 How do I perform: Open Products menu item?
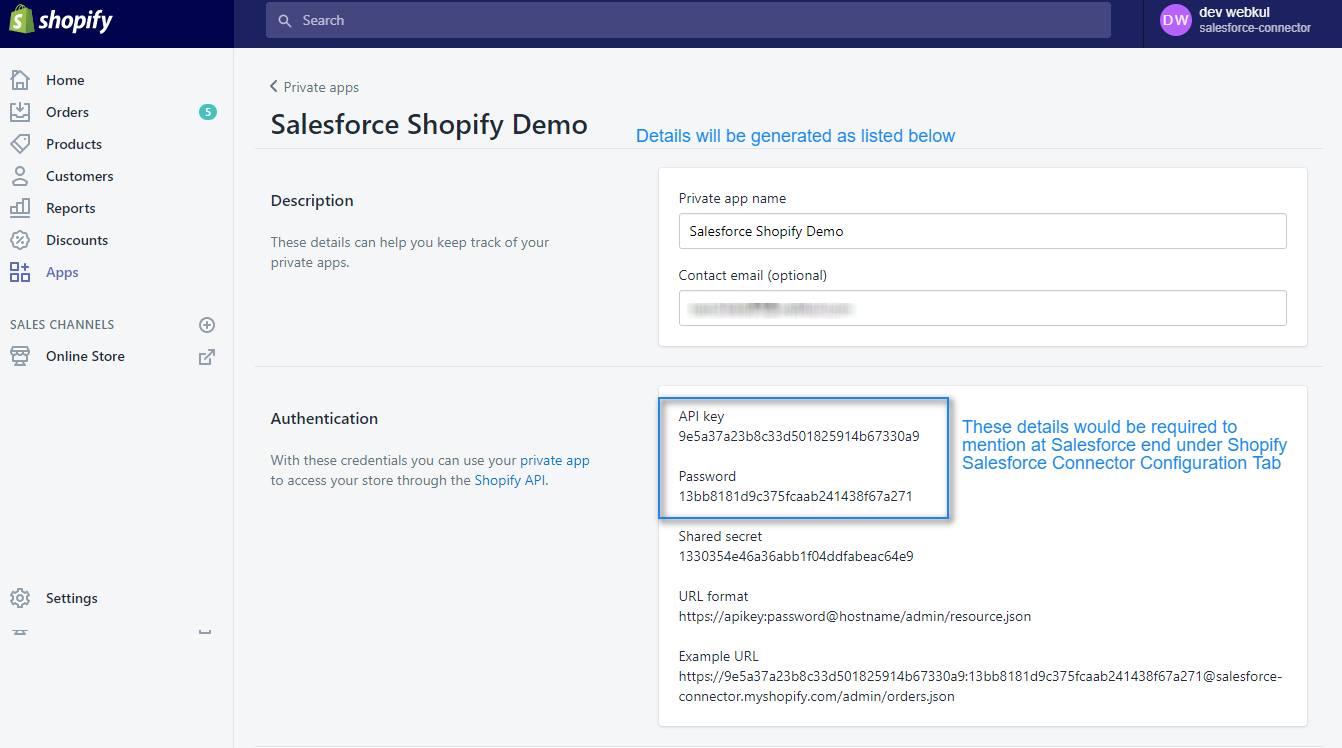tap(74, 144)
